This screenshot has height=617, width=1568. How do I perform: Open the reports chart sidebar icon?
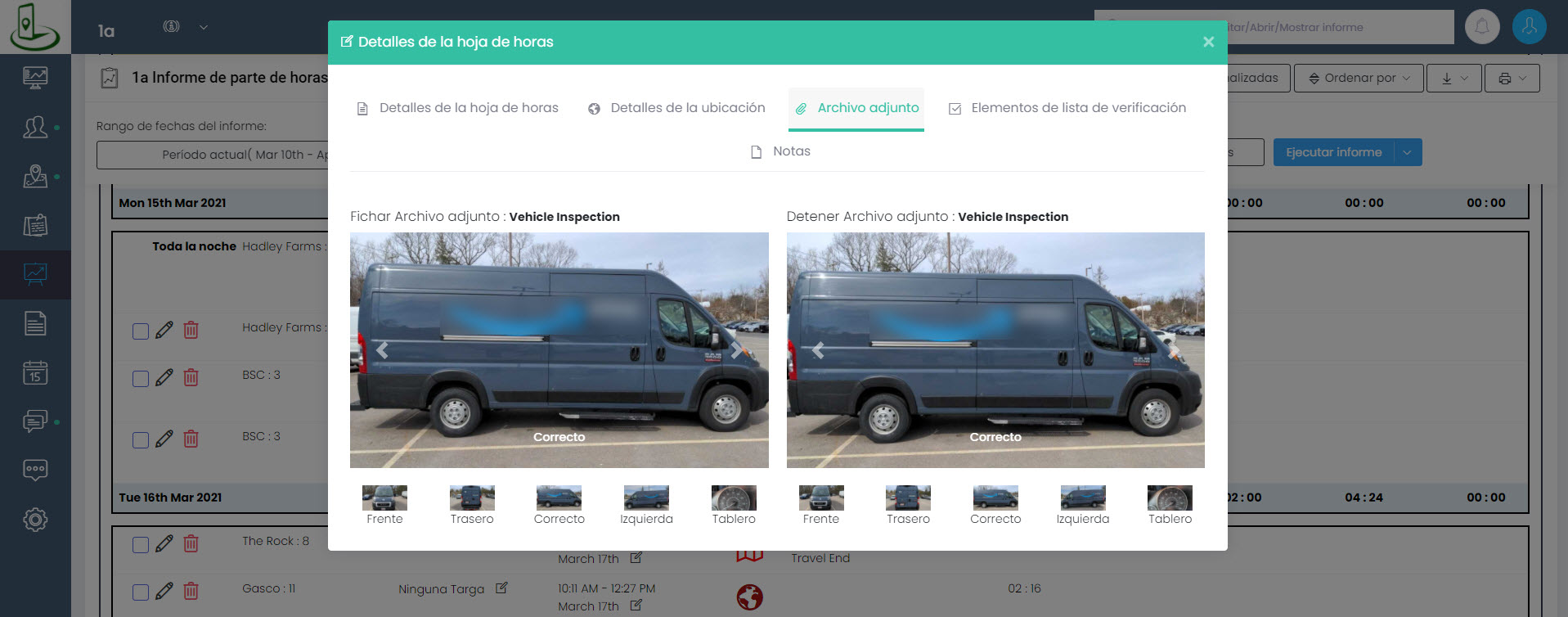pyautogui.click(x=35, y=274)
